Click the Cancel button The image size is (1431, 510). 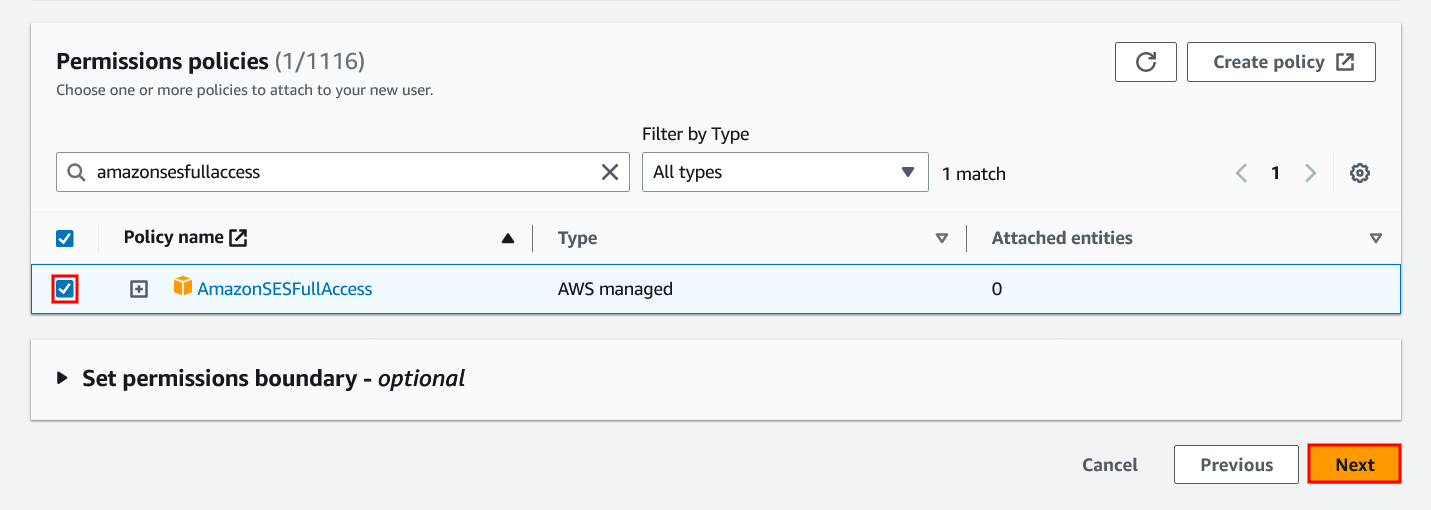point(1110,465)
